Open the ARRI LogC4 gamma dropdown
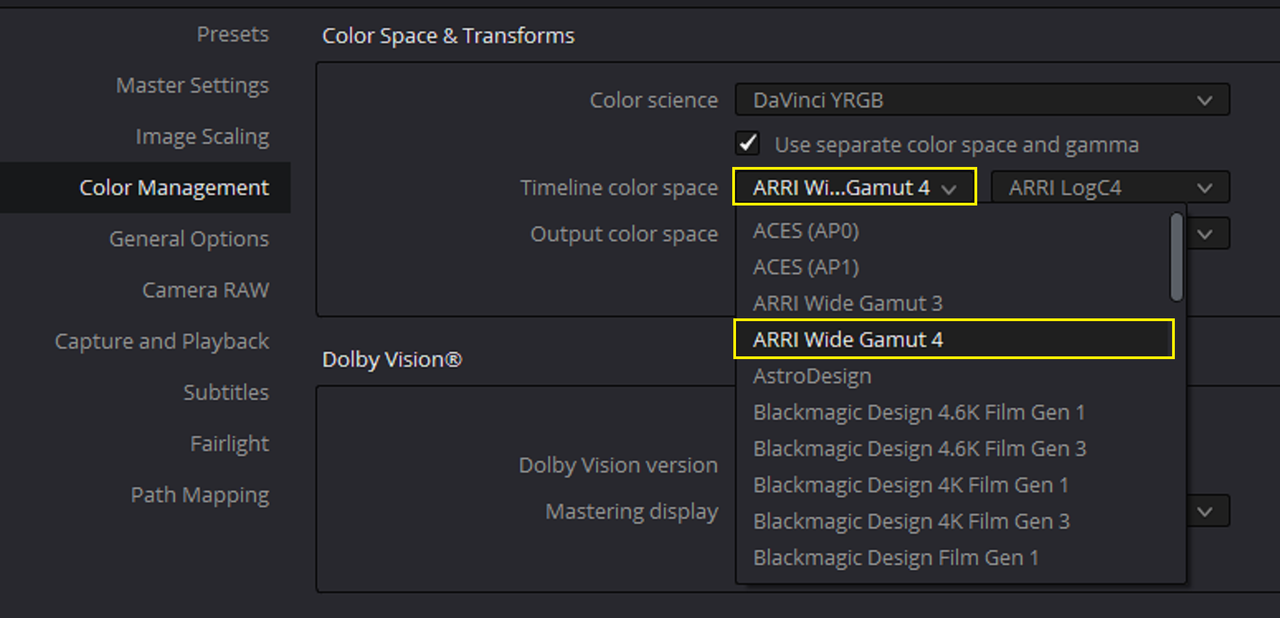Viewport: 1280px width, 618px height. [x=1110, y=187]
